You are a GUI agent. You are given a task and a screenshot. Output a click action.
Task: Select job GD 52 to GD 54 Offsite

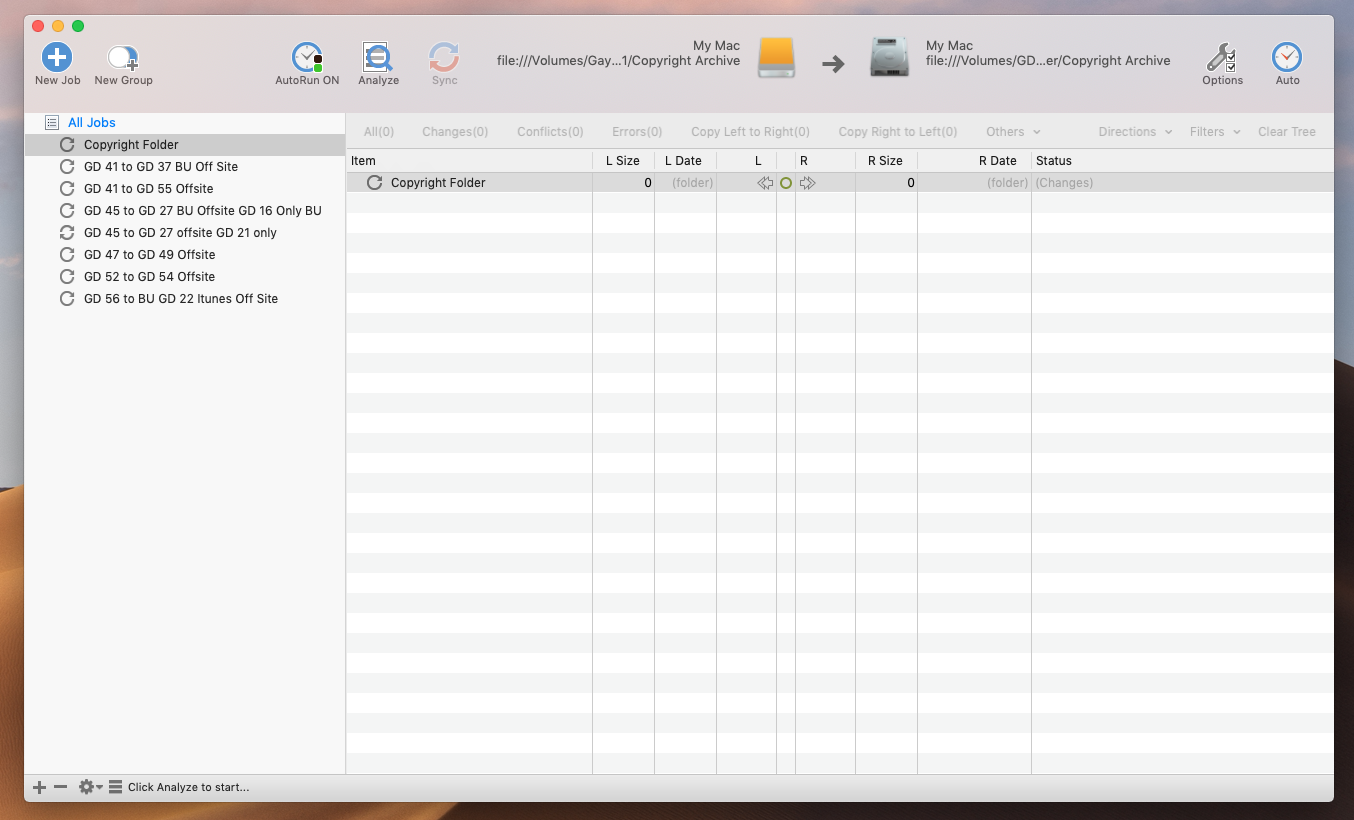click(149, 277)
